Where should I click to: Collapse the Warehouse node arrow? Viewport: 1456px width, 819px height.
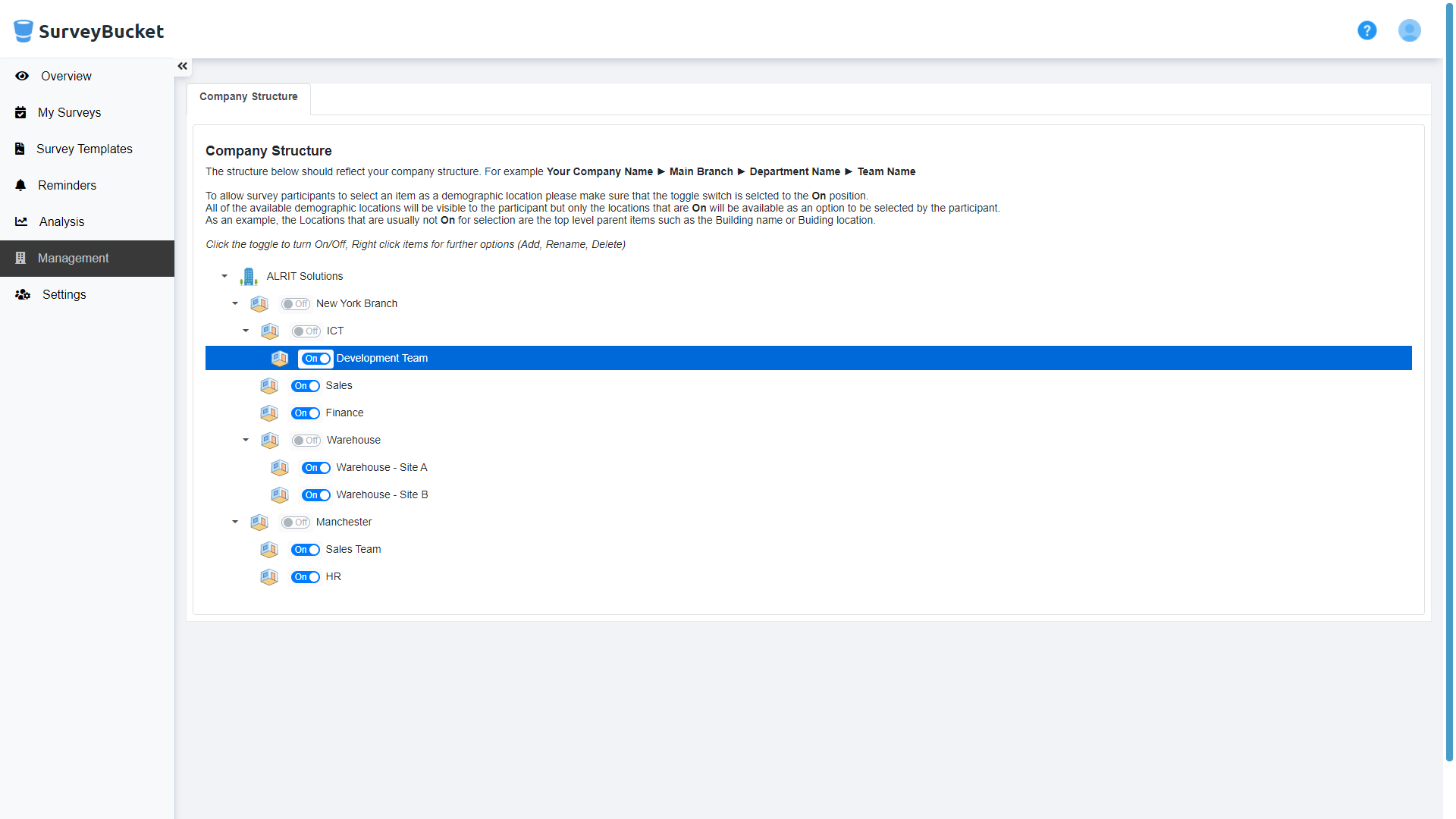[246, 440]
